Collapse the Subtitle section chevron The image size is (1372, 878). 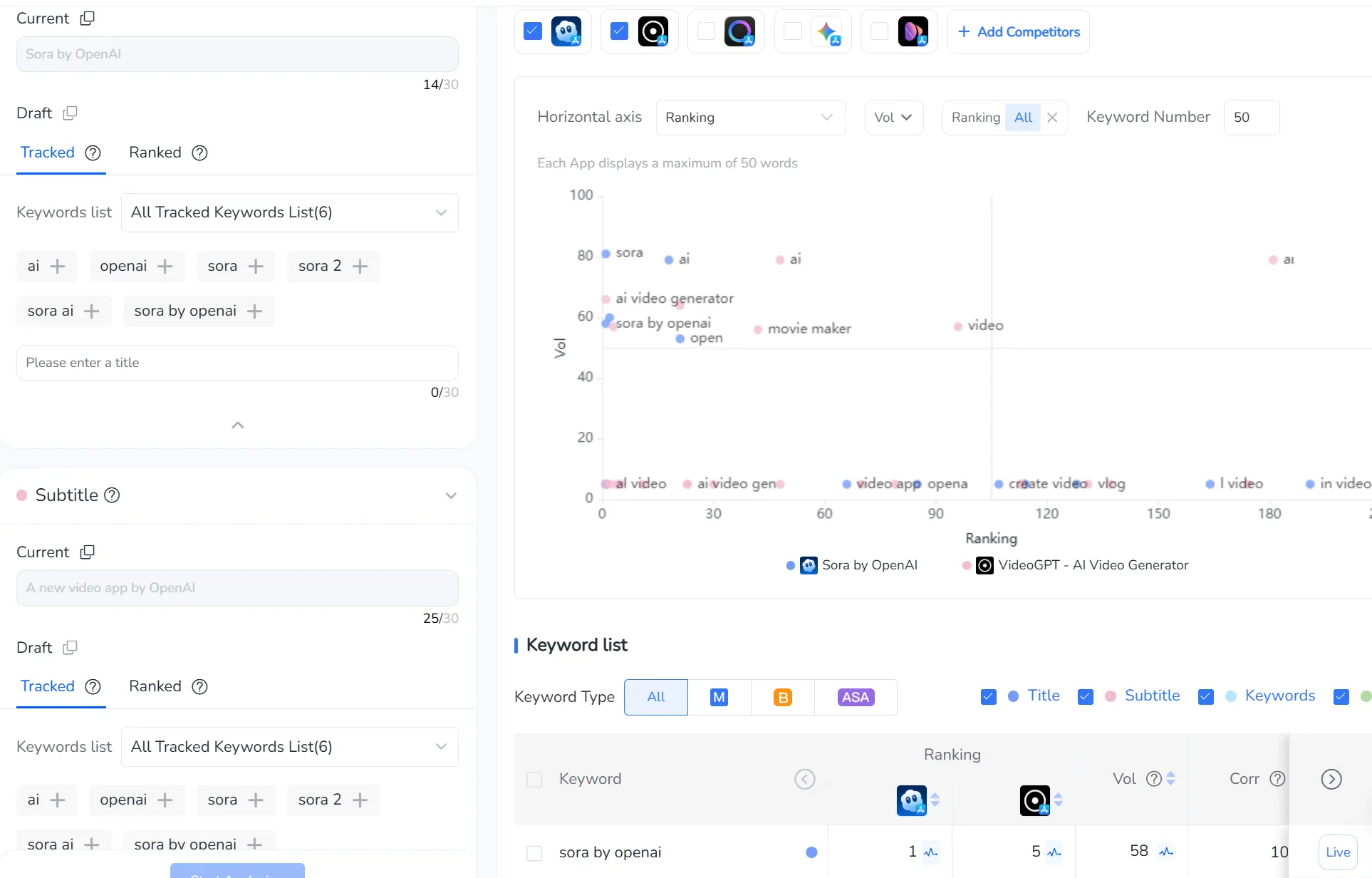[x=451, y=495]
